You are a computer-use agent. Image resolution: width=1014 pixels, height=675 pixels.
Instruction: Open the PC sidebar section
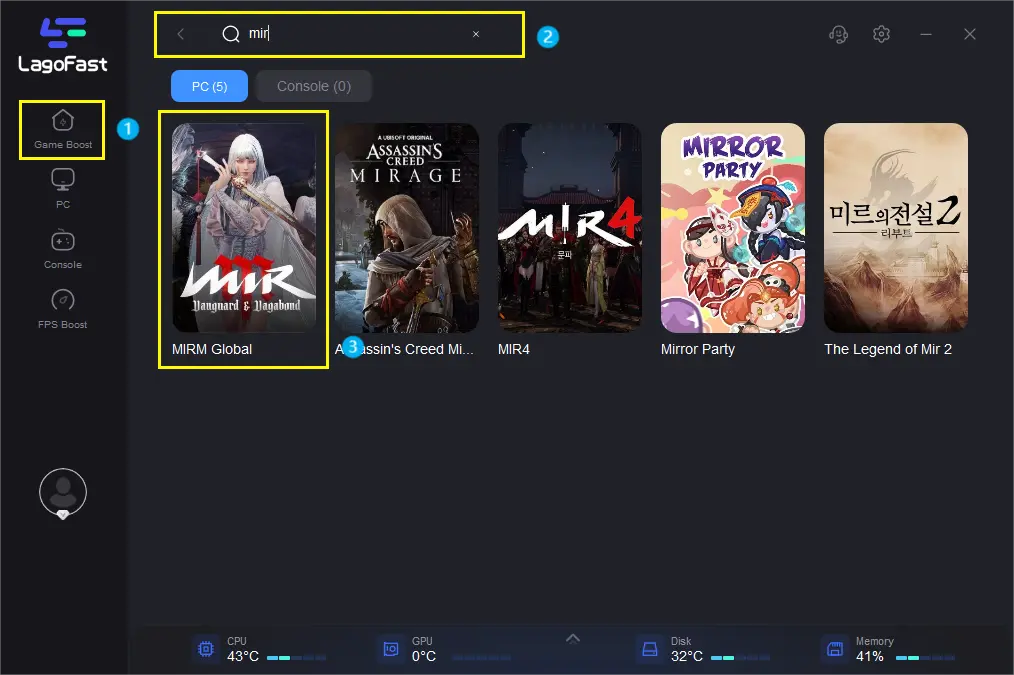(63, 188)
